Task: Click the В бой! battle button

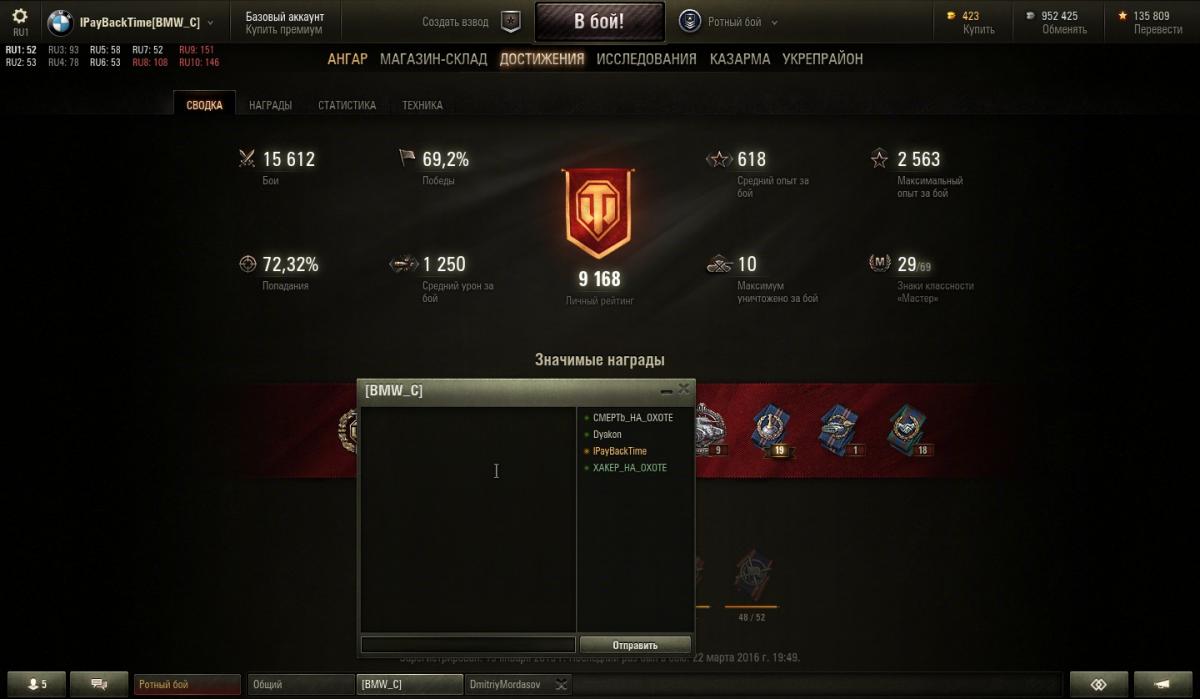Action: click(x=600, y=21)
